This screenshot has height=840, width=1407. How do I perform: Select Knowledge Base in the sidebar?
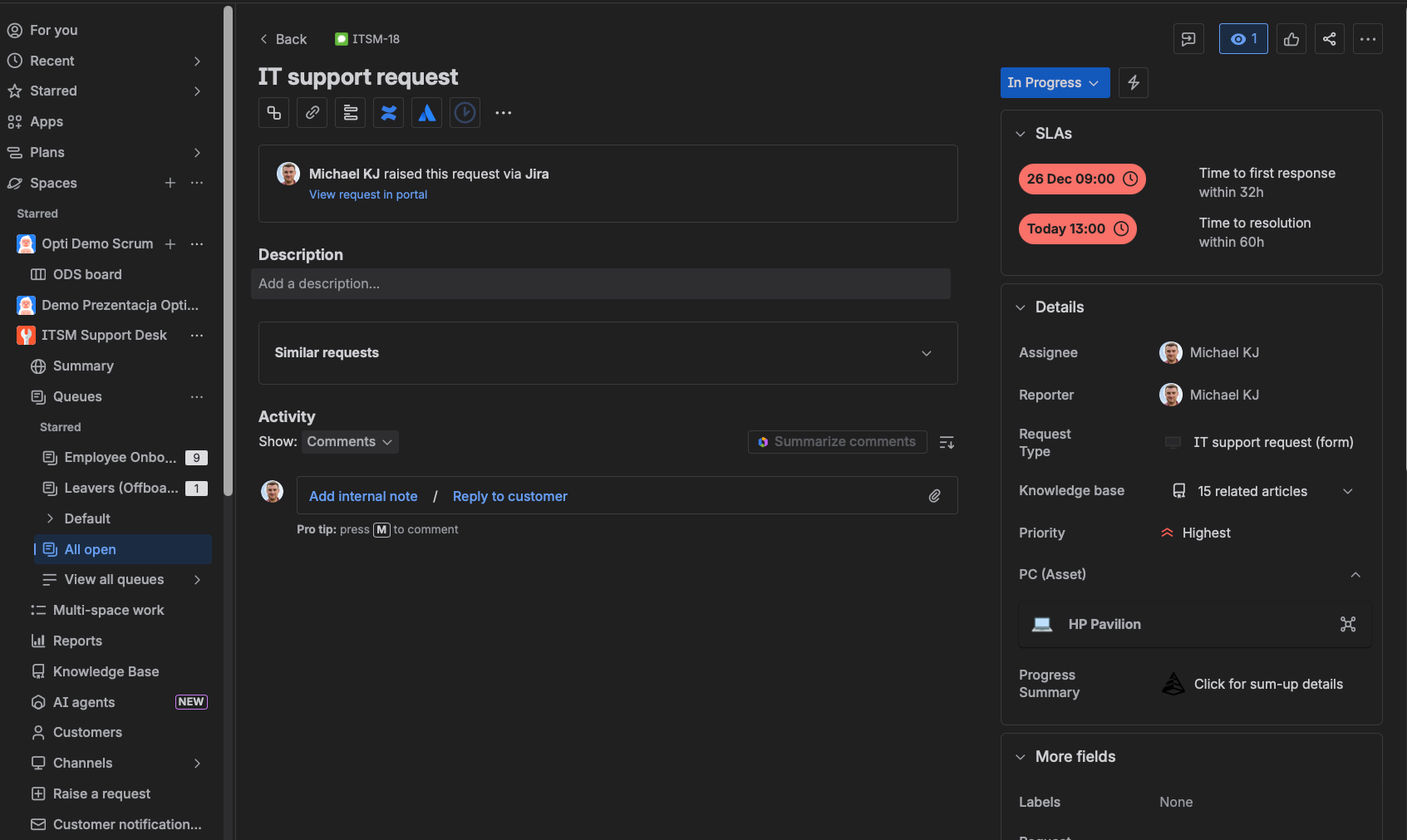[106, 671]
